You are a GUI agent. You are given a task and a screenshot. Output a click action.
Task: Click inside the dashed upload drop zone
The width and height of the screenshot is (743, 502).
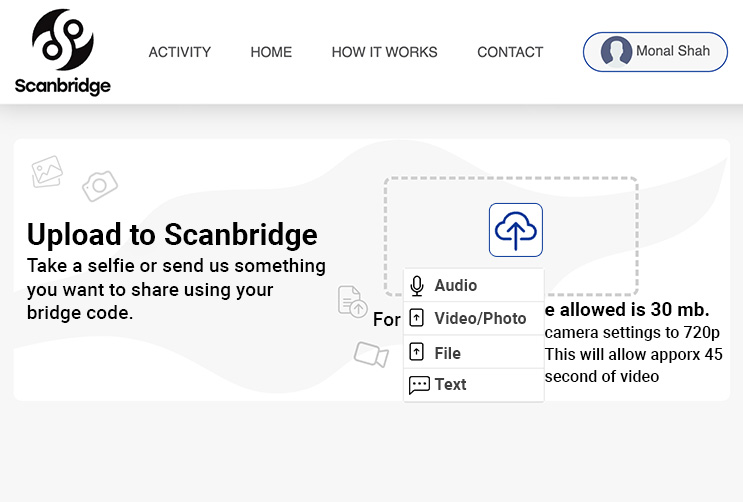[x=511, y=236]
